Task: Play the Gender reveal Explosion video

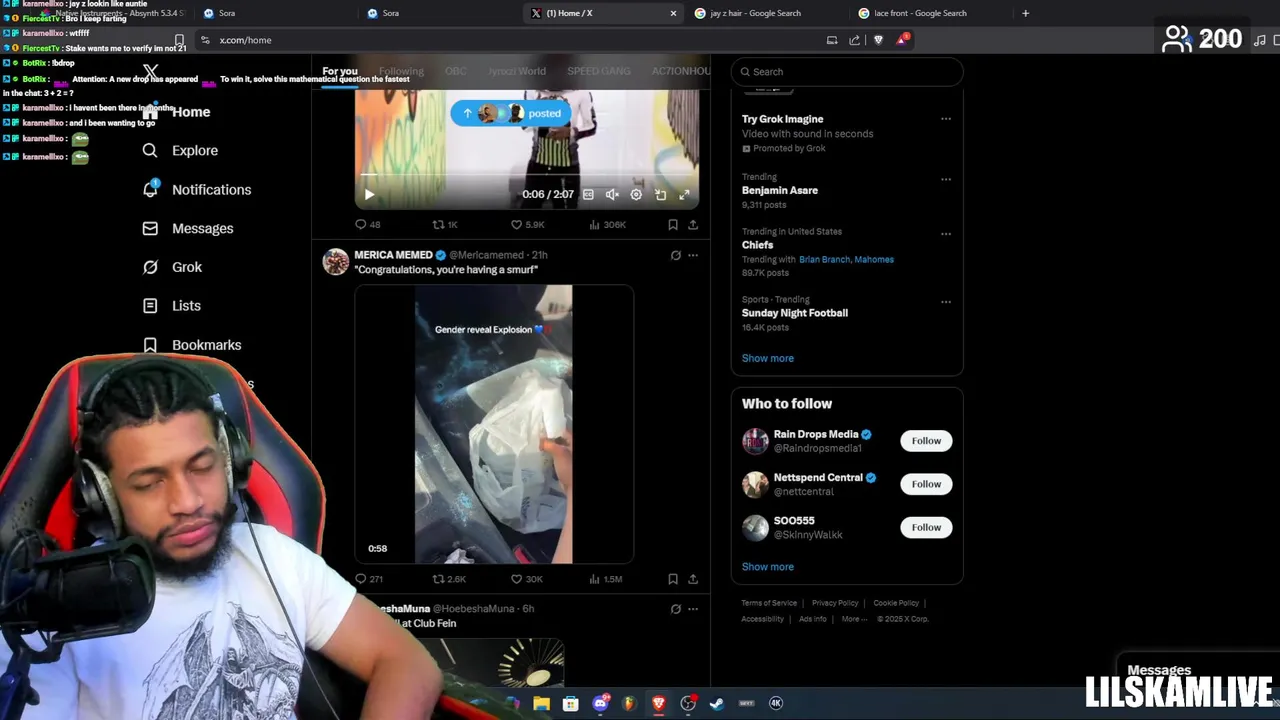Action: [x=494, y=424]
